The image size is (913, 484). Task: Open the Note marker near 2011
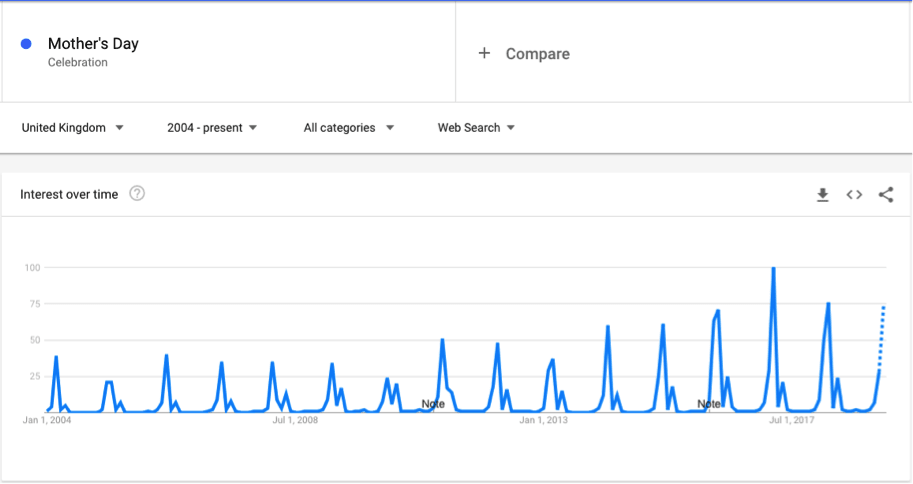pyautogui.click(x=433, y=404)
